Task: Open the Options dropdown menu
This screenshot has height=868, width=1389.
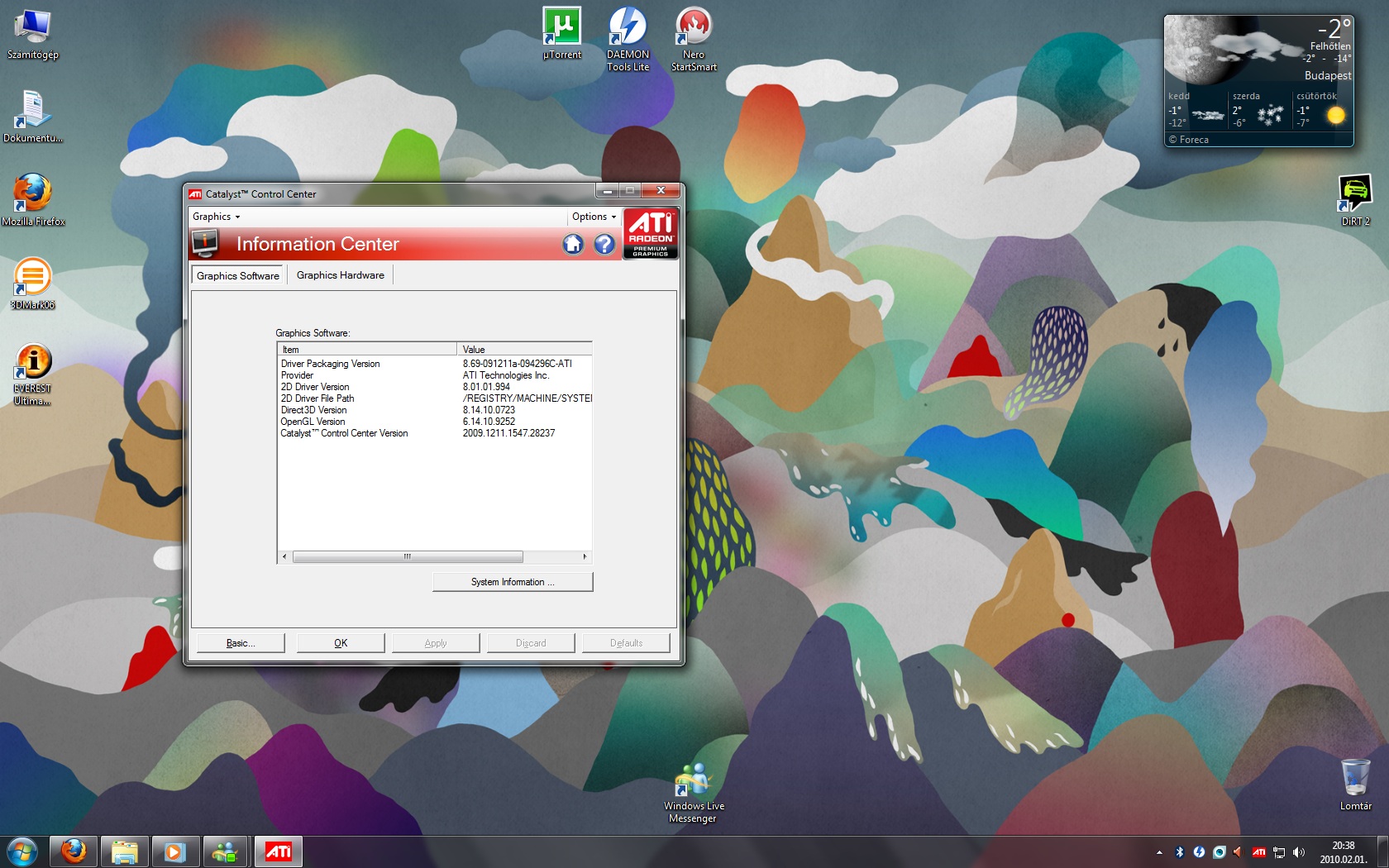Action: pyautogui.click(x=594, y=217)
